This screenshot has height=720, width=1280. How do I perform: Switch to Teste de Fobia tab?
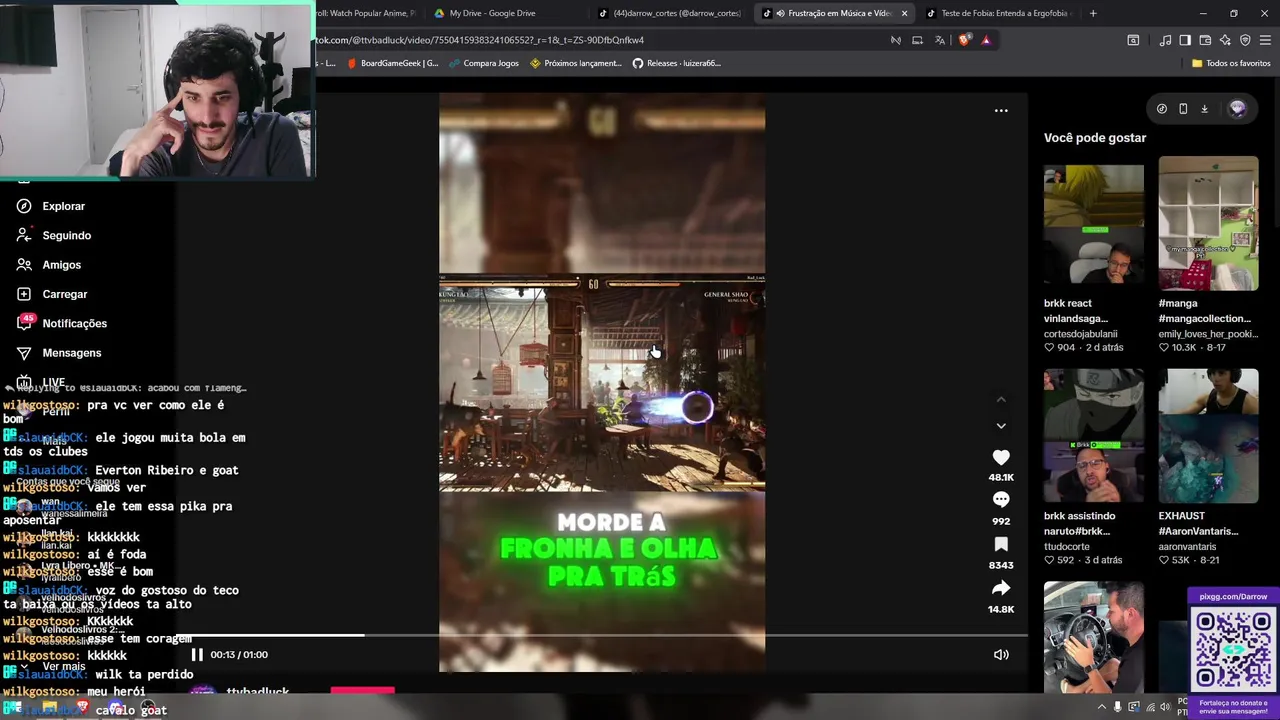pos(1000,13)
